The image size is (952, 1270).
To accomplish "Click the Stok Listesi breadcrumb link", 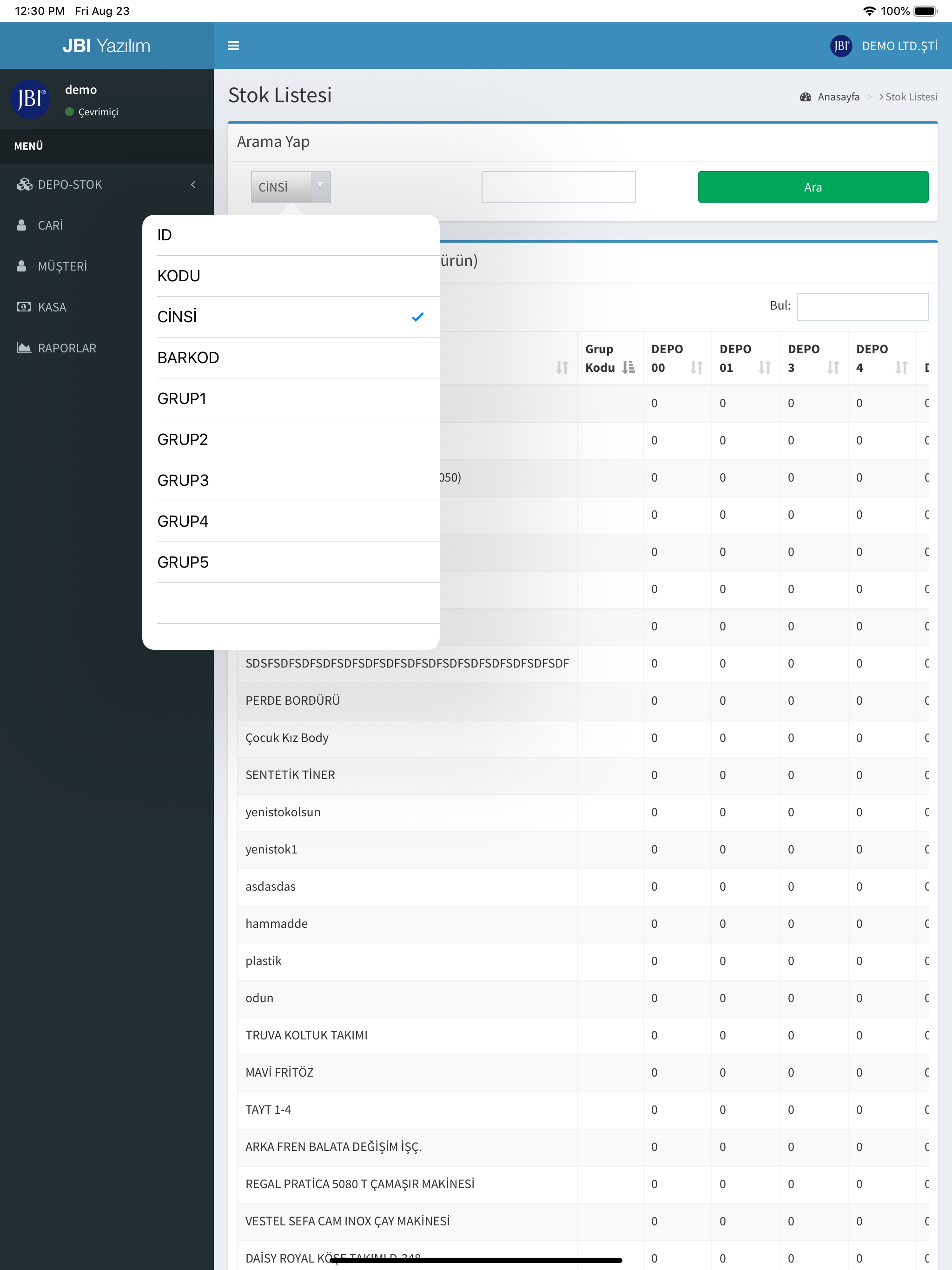I will point(911,97).
